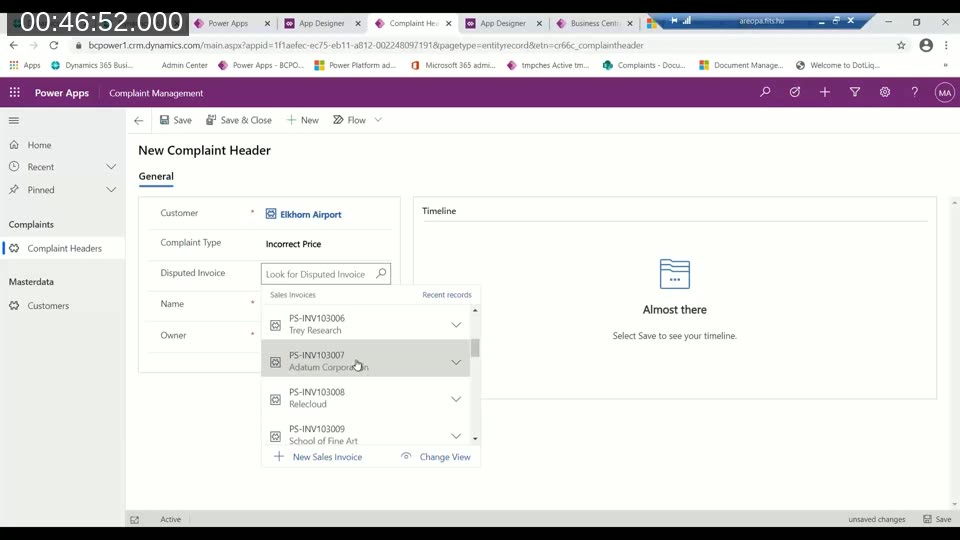The image size is (960, 540).
Task: Select PS-INV103007 Adatum Corporation record
Action: point(366,361)
